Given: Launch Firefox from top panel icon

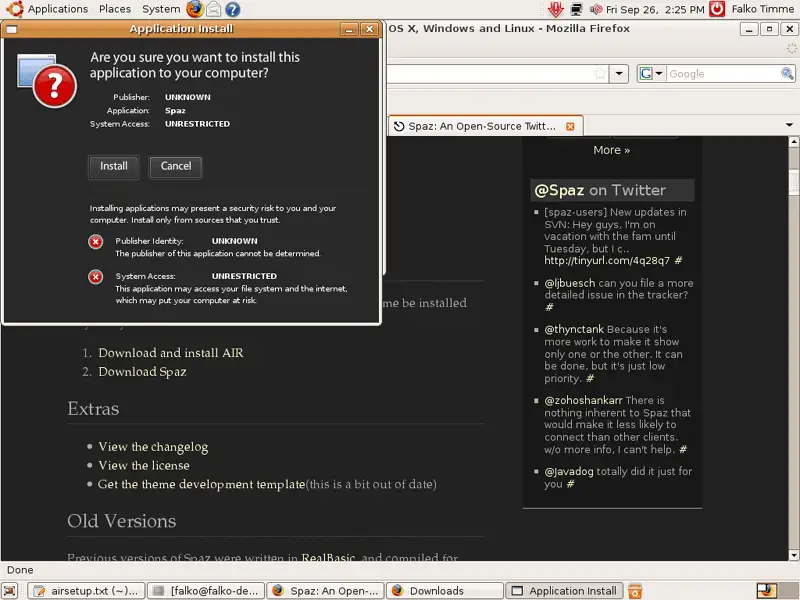Looking at the screenshot, I should click(x=194, y=9).
